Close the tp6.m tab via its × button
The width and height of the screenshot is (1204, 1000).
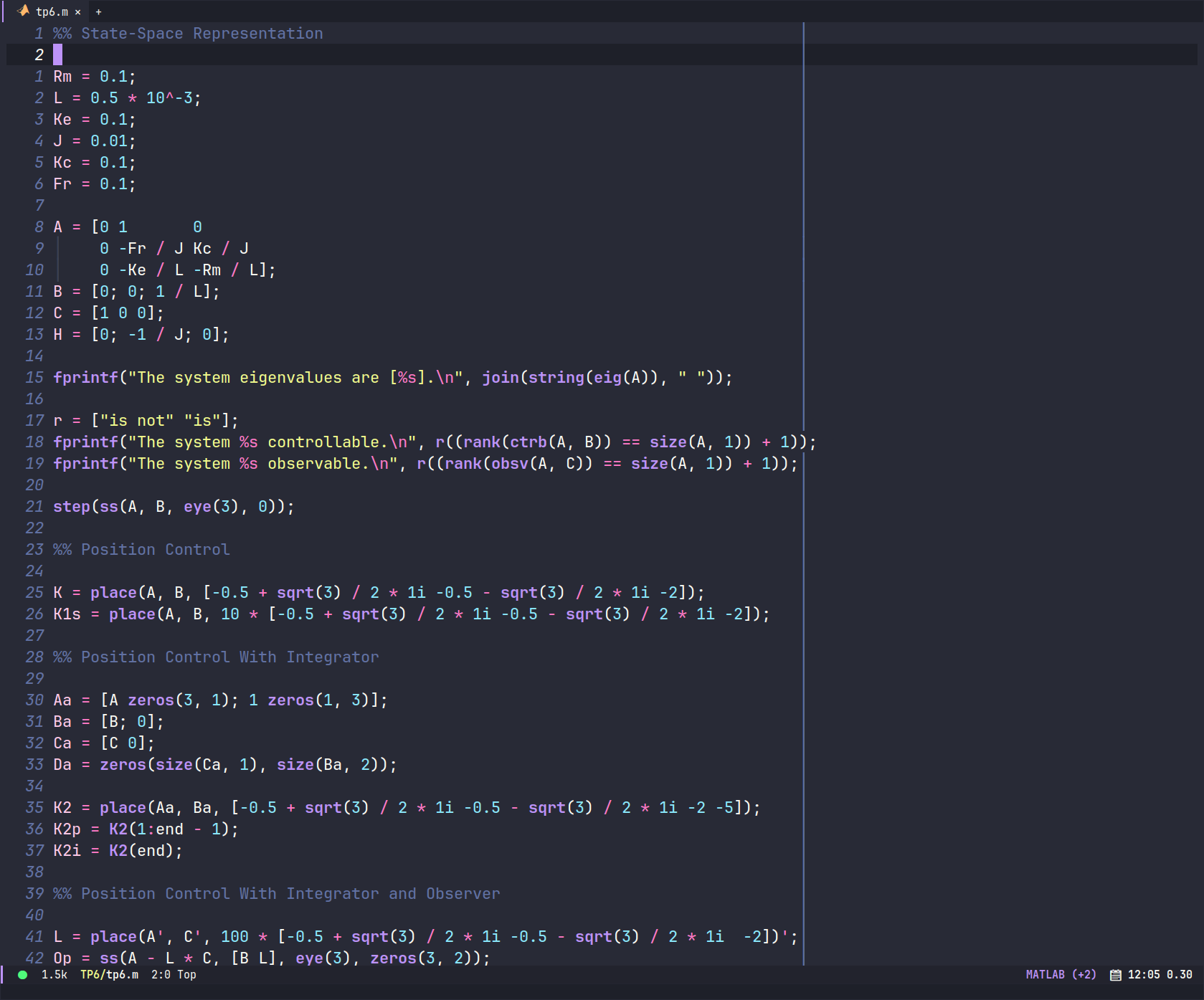78,11
